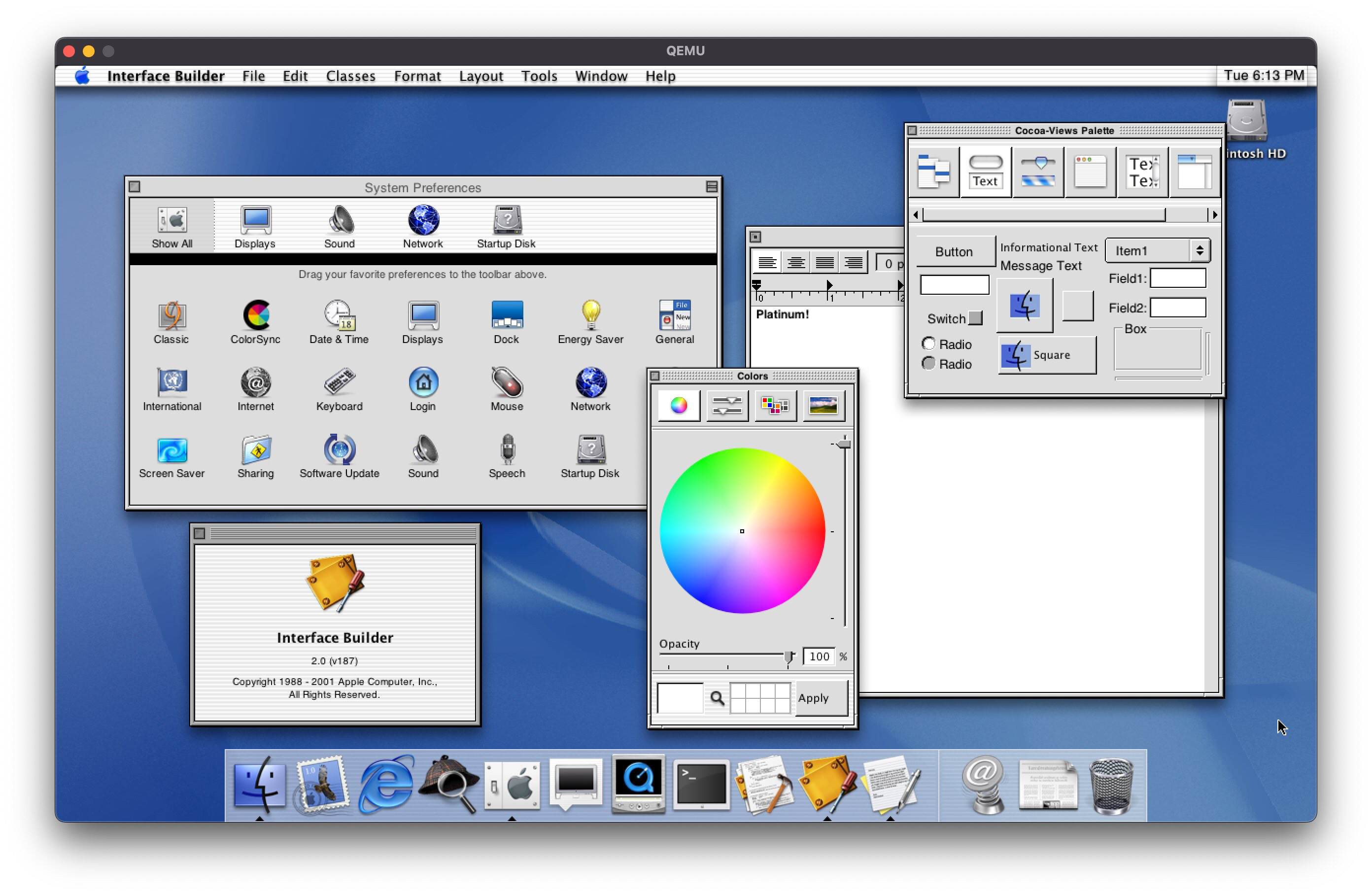Screen dimensions: 1372x895
Task: Open the Classic preference pane
Action: (x=171, y=322)
